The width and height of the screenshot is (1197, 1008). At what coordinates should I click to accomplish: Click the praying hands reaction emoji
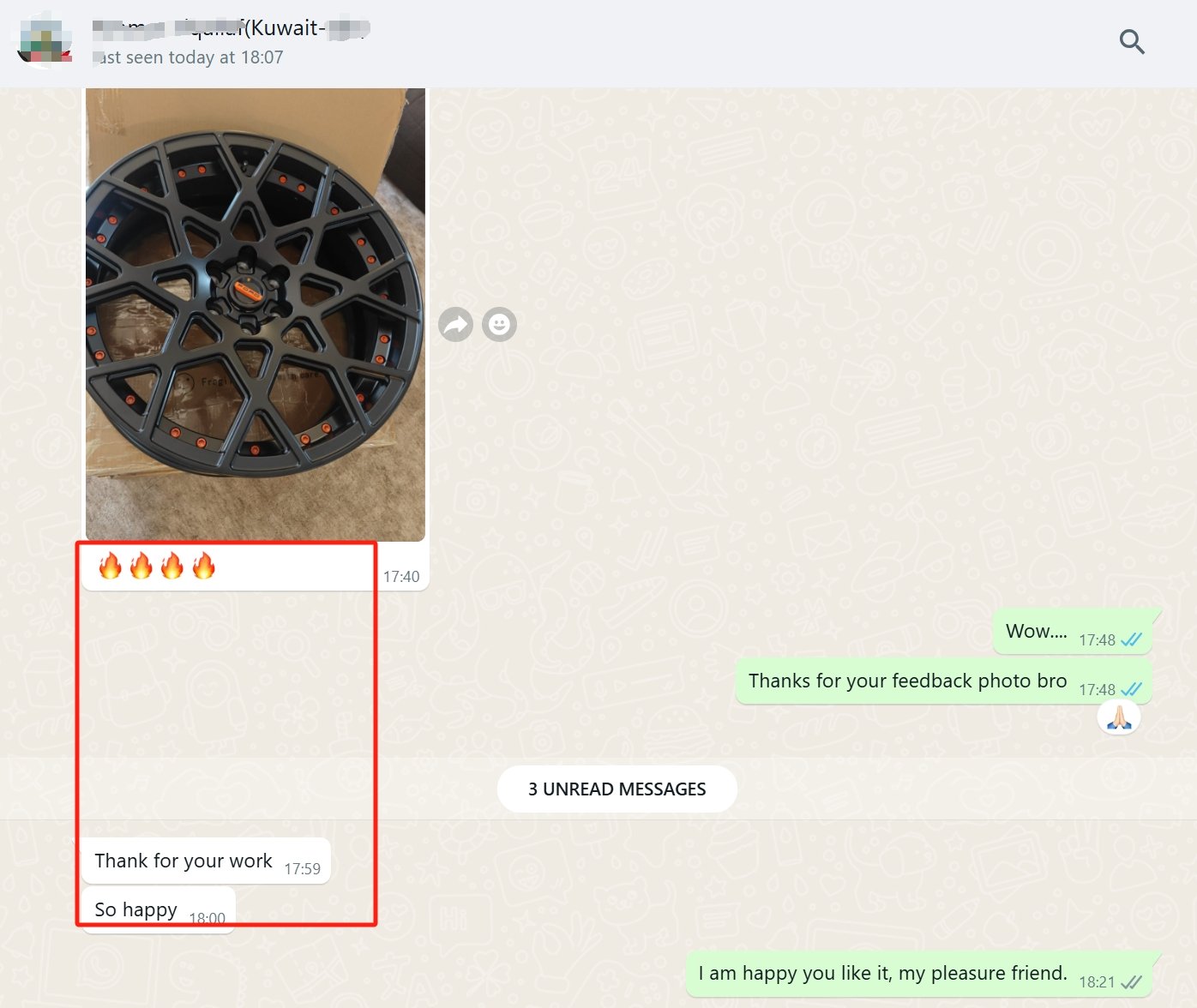[1119, 717]
